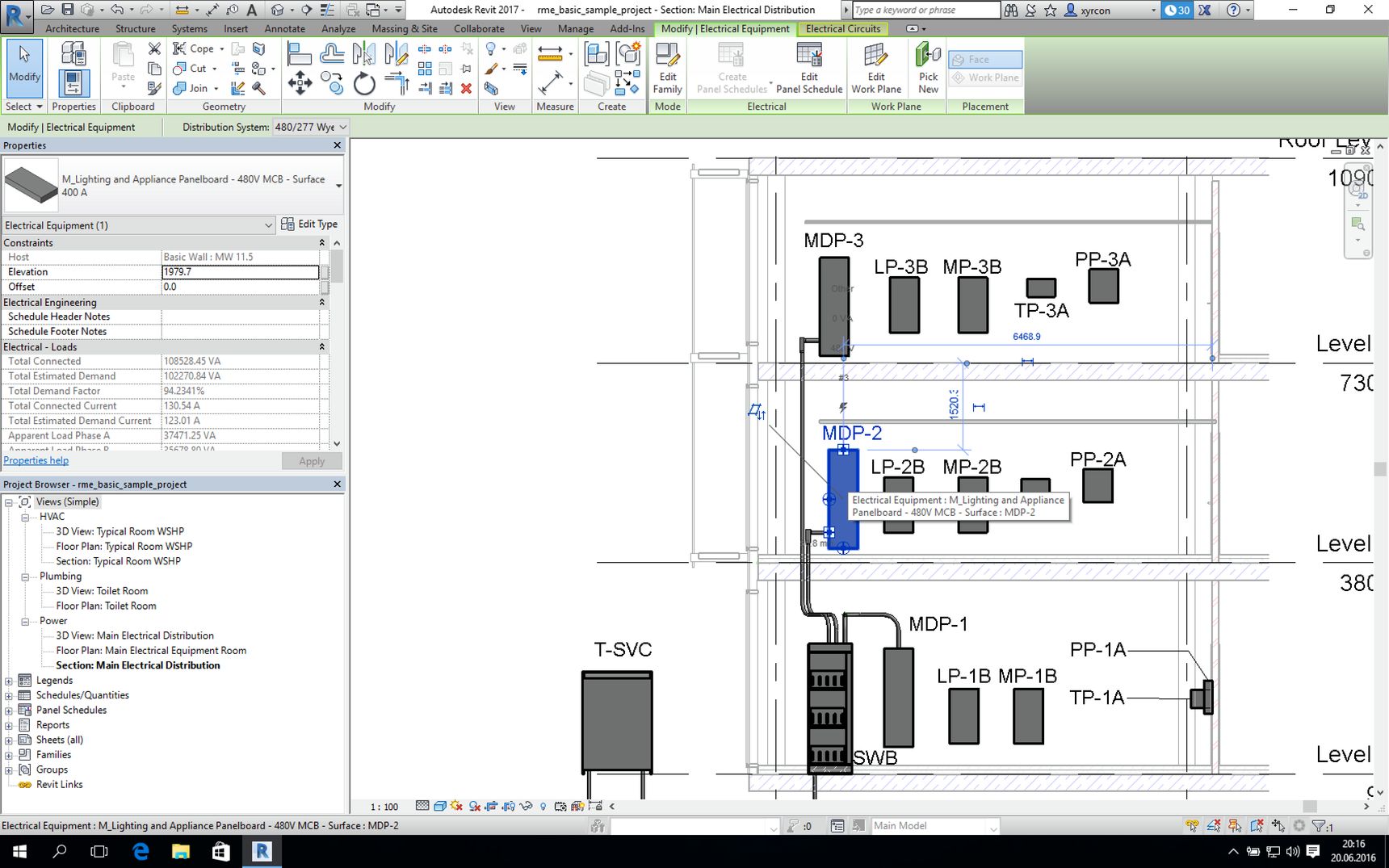Open the Architecture ribbon tab

click(73, 28)
